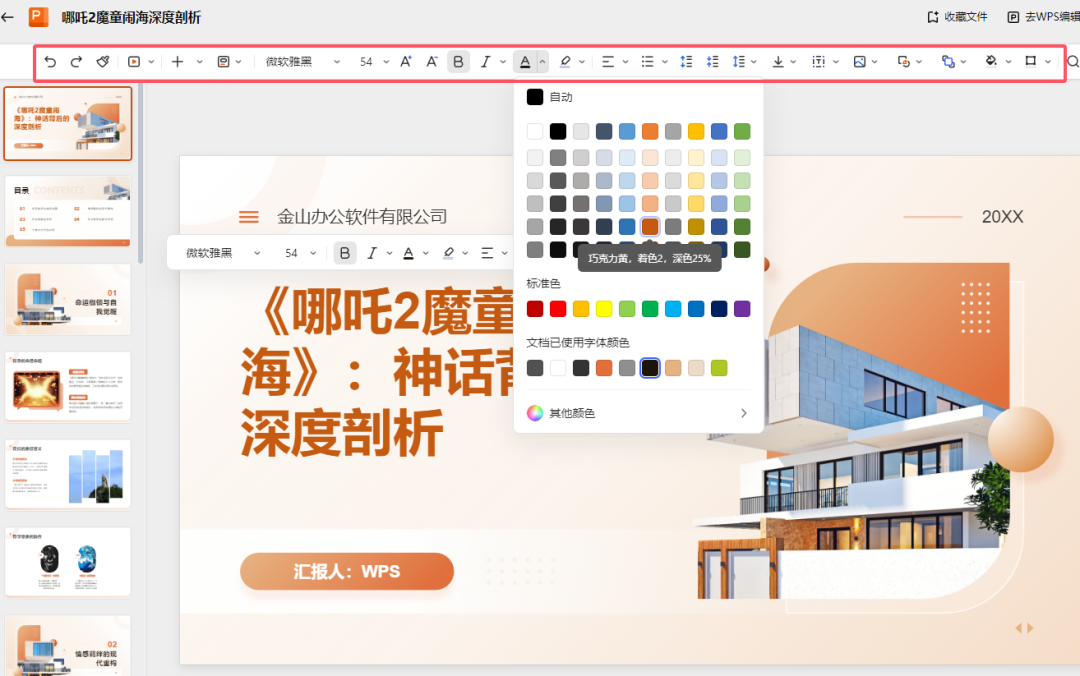Open the font name dropdown showing 微软雅黑 in top toolbar
Viewport: 1080px width, 676px height.
point(302,61)
